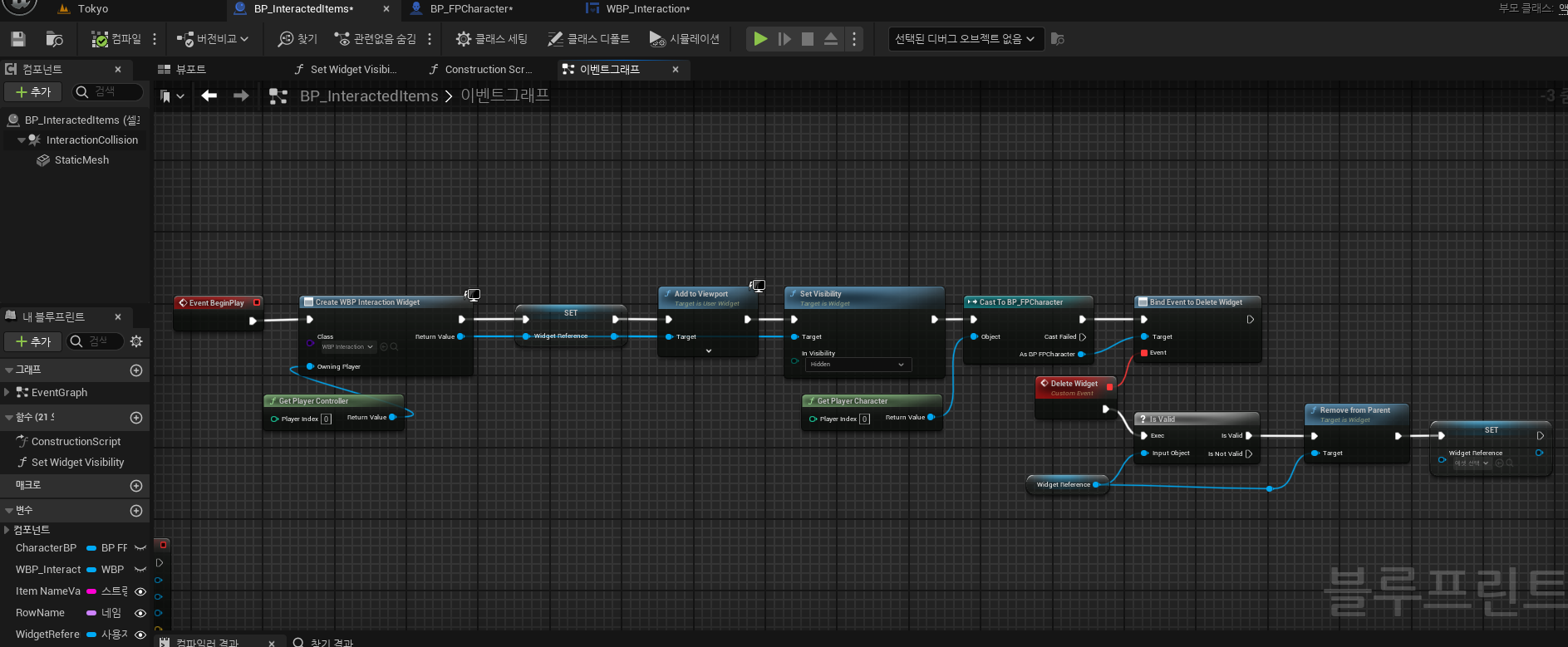Viewport: 1568px width, 647px height.
Task: Click RowName purple type pill
Action: coord(91,613)
